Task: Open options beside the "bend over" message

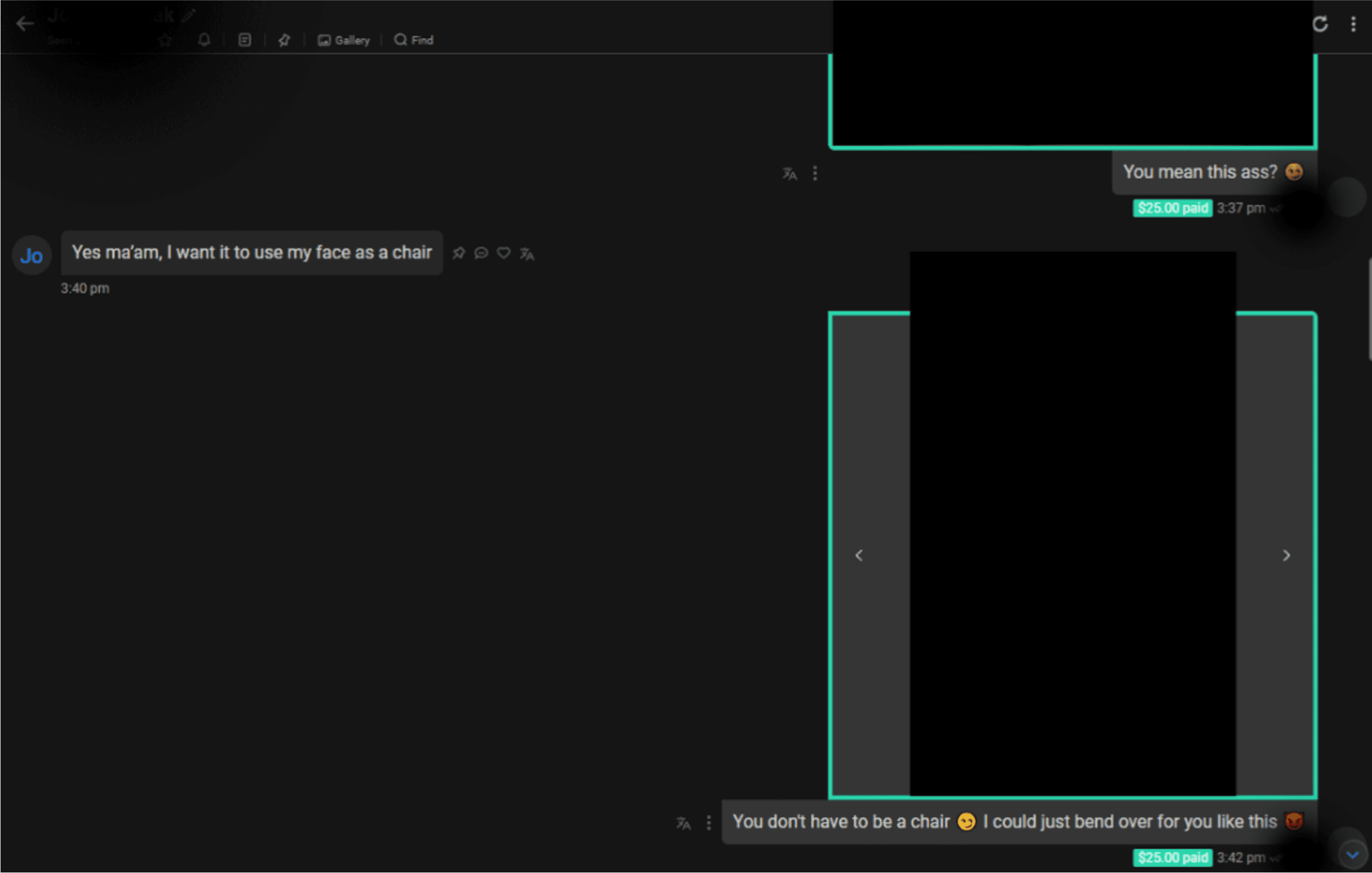Action: 708,822
